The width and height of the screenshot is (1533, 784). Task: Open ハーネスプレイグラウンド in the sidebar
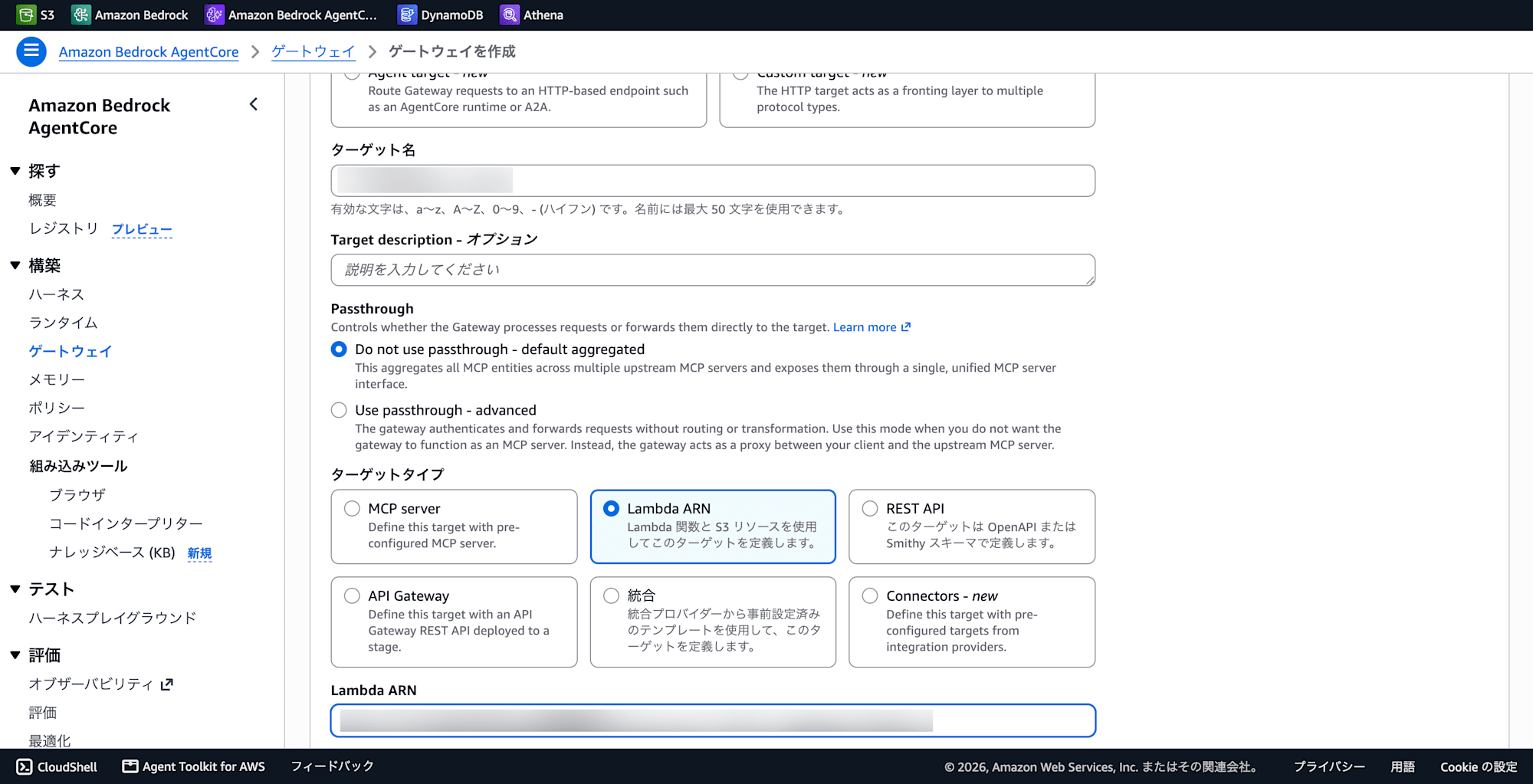tap(113, 618)
